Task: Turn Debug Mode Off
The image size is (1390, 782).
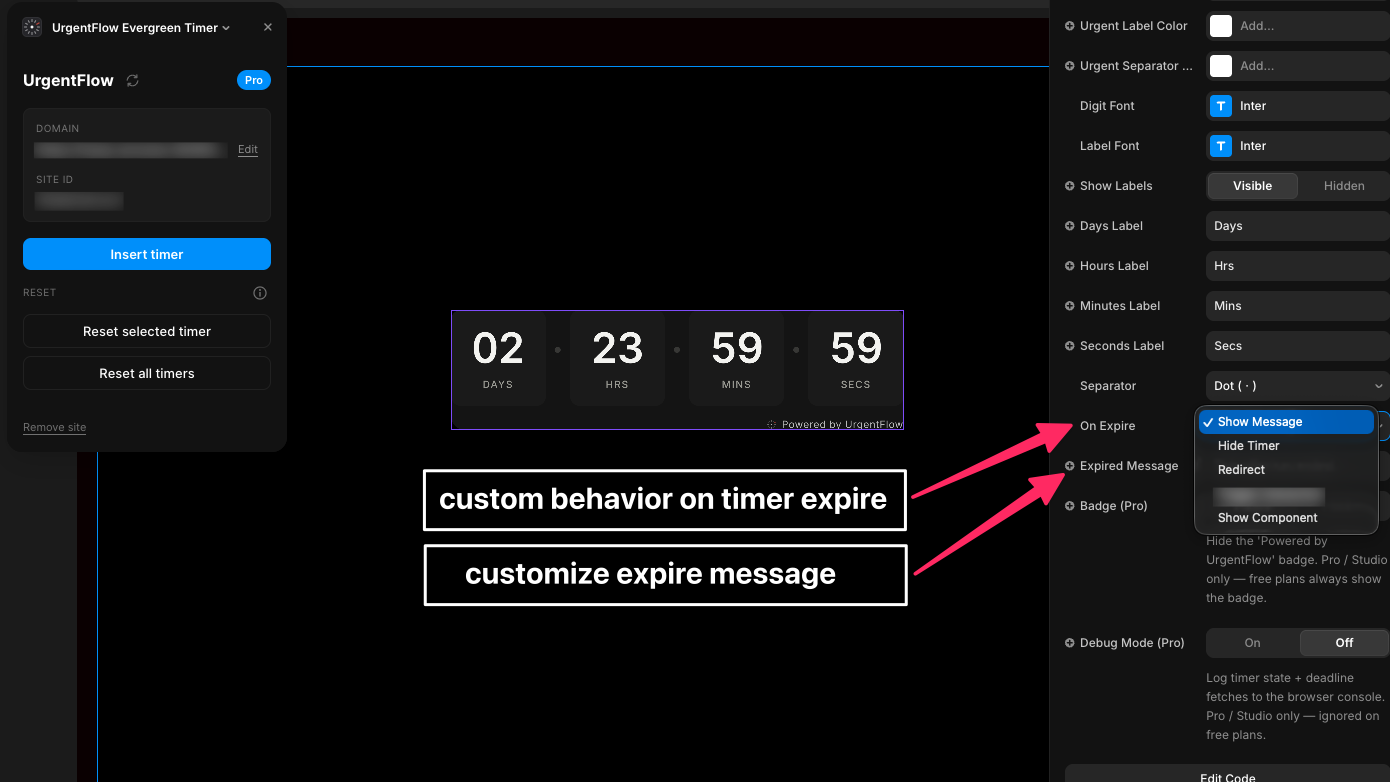Action: tap(1344, 643)
